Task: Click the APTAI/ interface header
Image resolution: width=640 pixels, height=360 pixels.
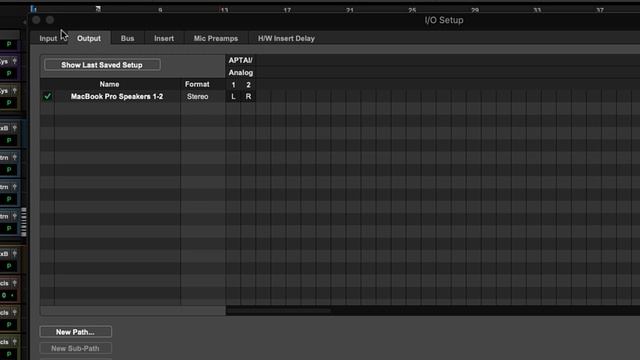Action: click(x=240, y=60)
